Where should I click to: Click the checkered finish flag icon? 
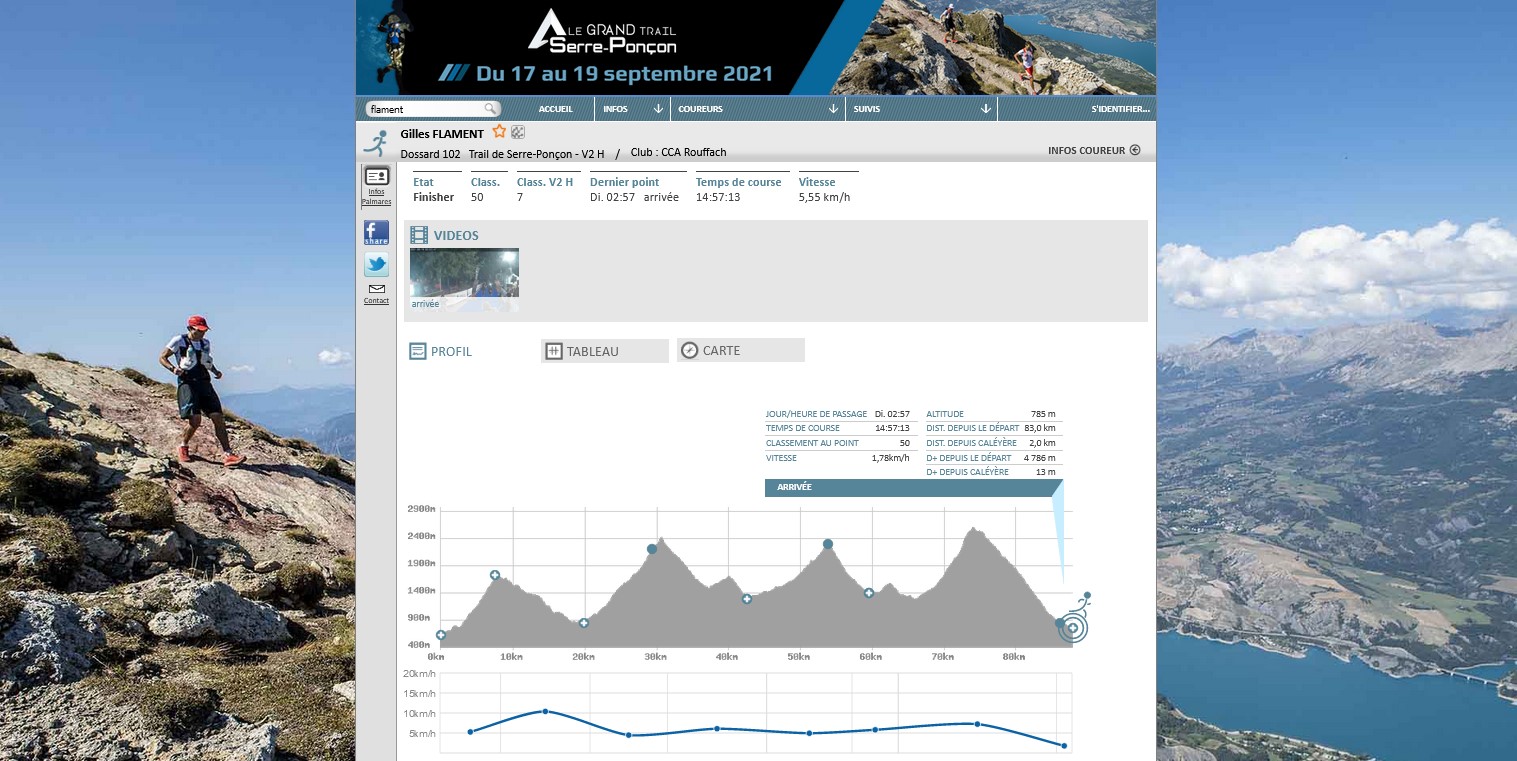pos(518,132)
